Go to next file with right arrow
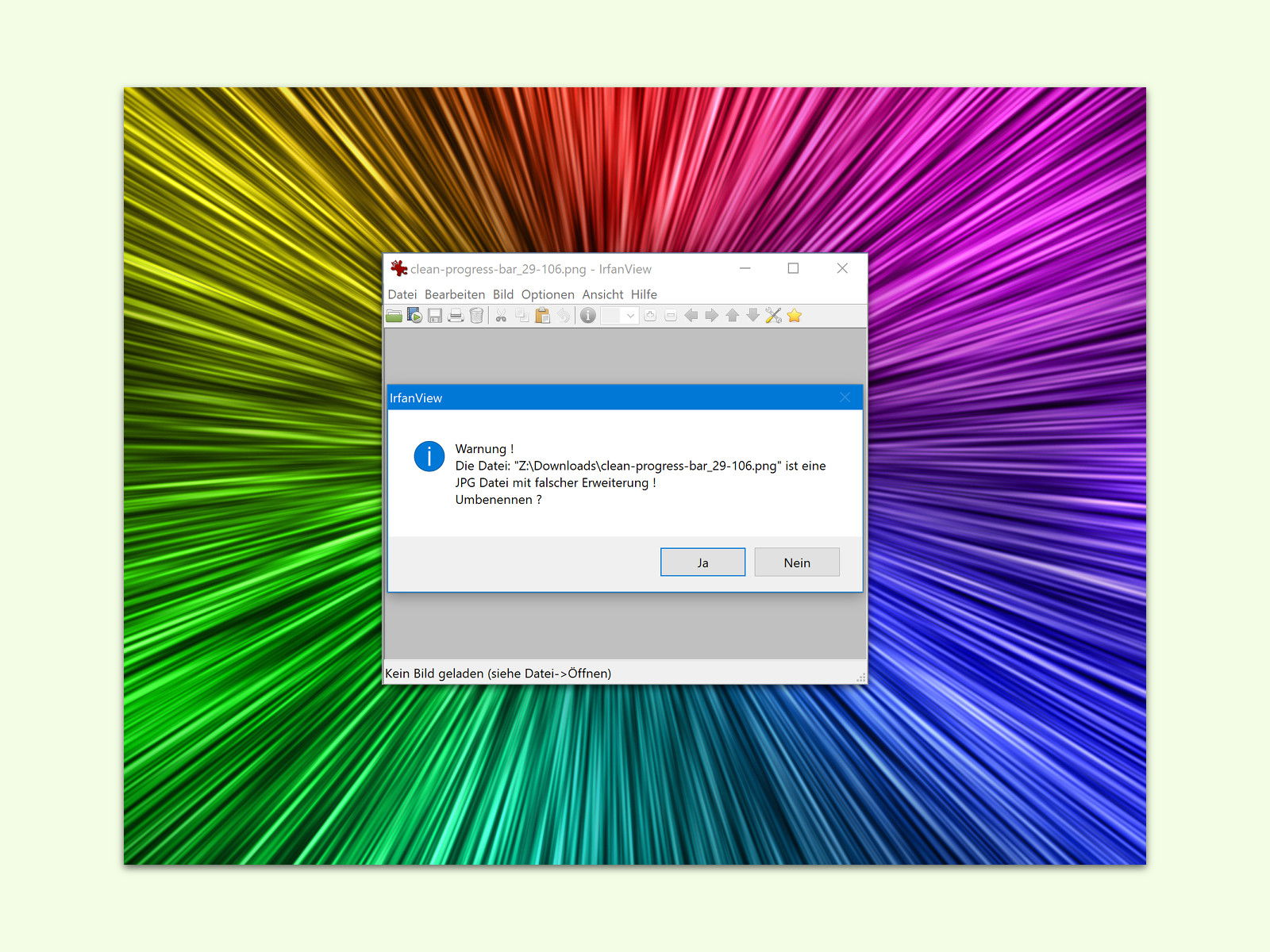The width and height of the screenshot is (1270, 952). click(712, 316)
